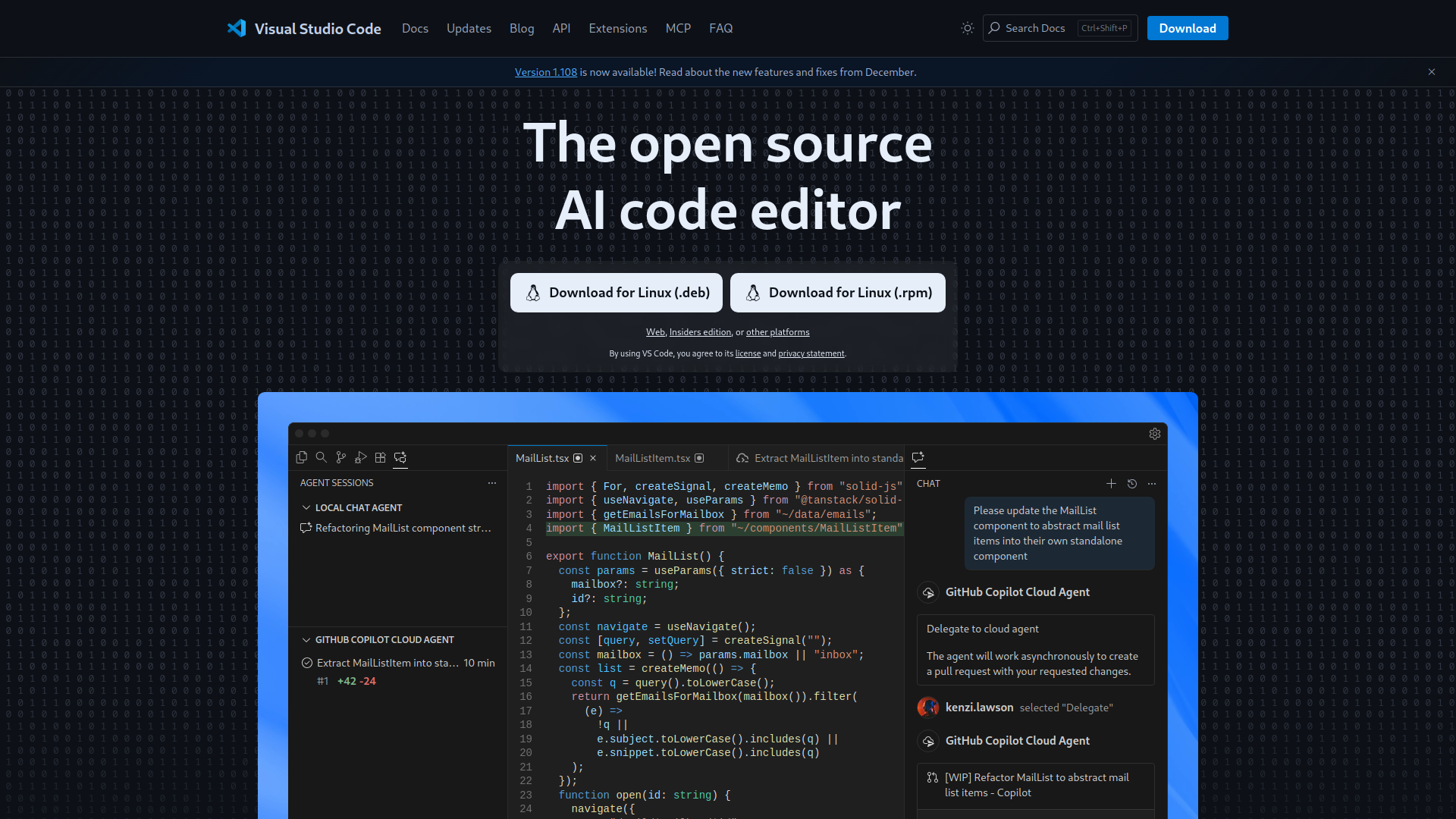
Task: Click Download for Linux (.rpm) button
Action: tap(837, 293)
